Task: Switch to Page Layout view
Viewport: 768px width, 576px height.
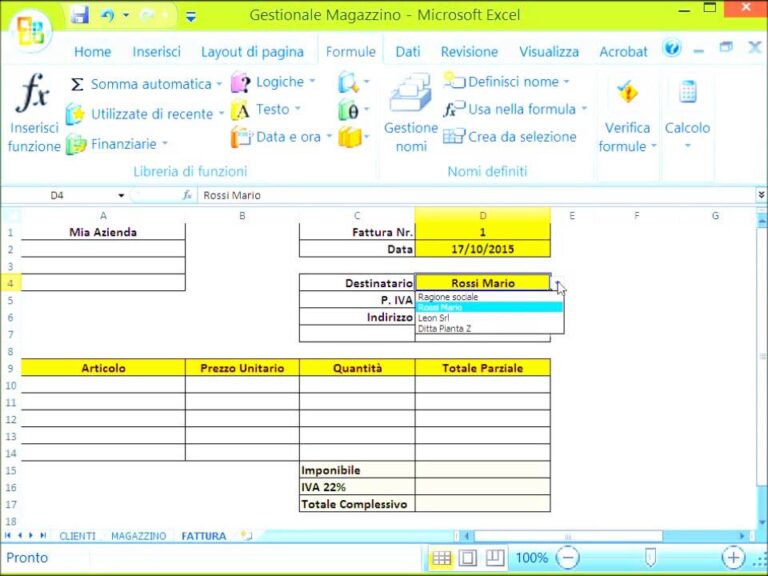Action: pos(467,557)
